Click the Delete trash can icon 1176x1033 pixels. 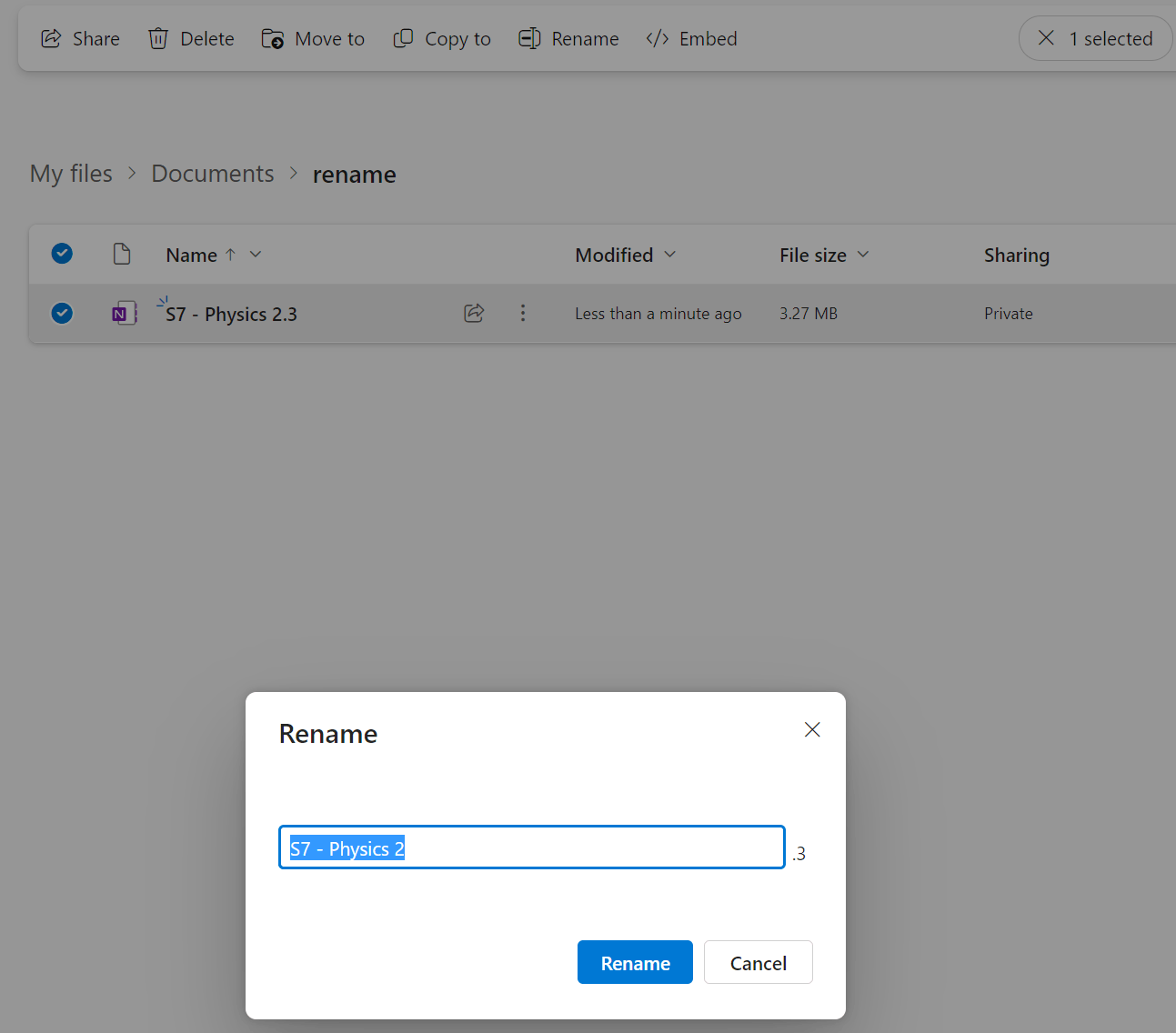tap(158, 38)
